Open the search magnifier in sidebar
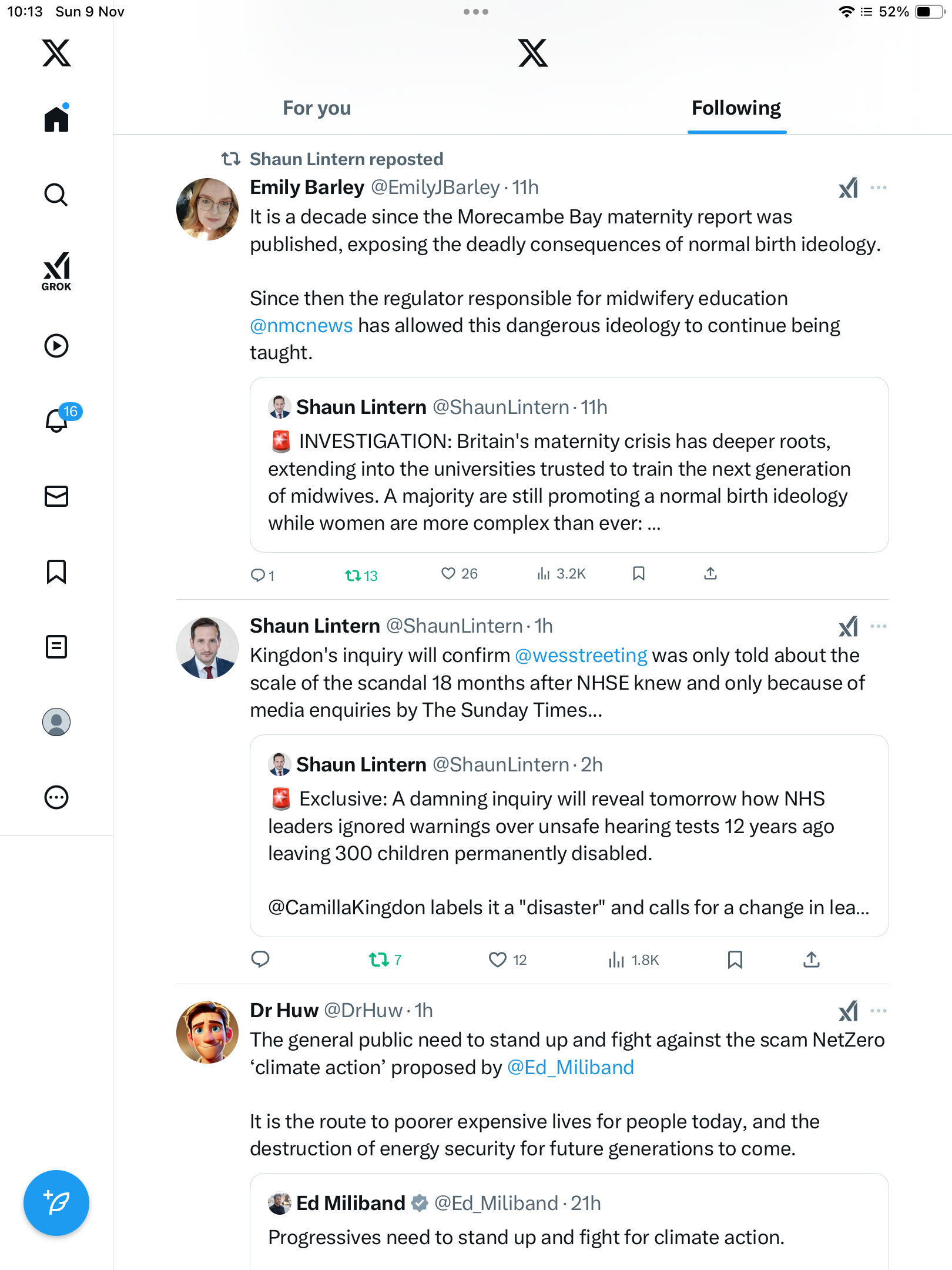The height and width of the screenshot is (1270, 952). pyautogui.click(x=56, y=195)
